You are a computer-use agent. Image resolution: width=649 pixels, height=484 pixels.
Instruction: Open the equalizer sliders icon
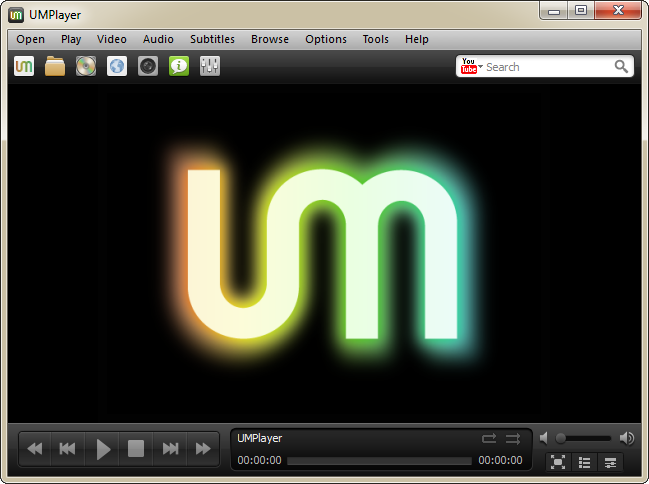pyautogui.click(x=210, y=66)
